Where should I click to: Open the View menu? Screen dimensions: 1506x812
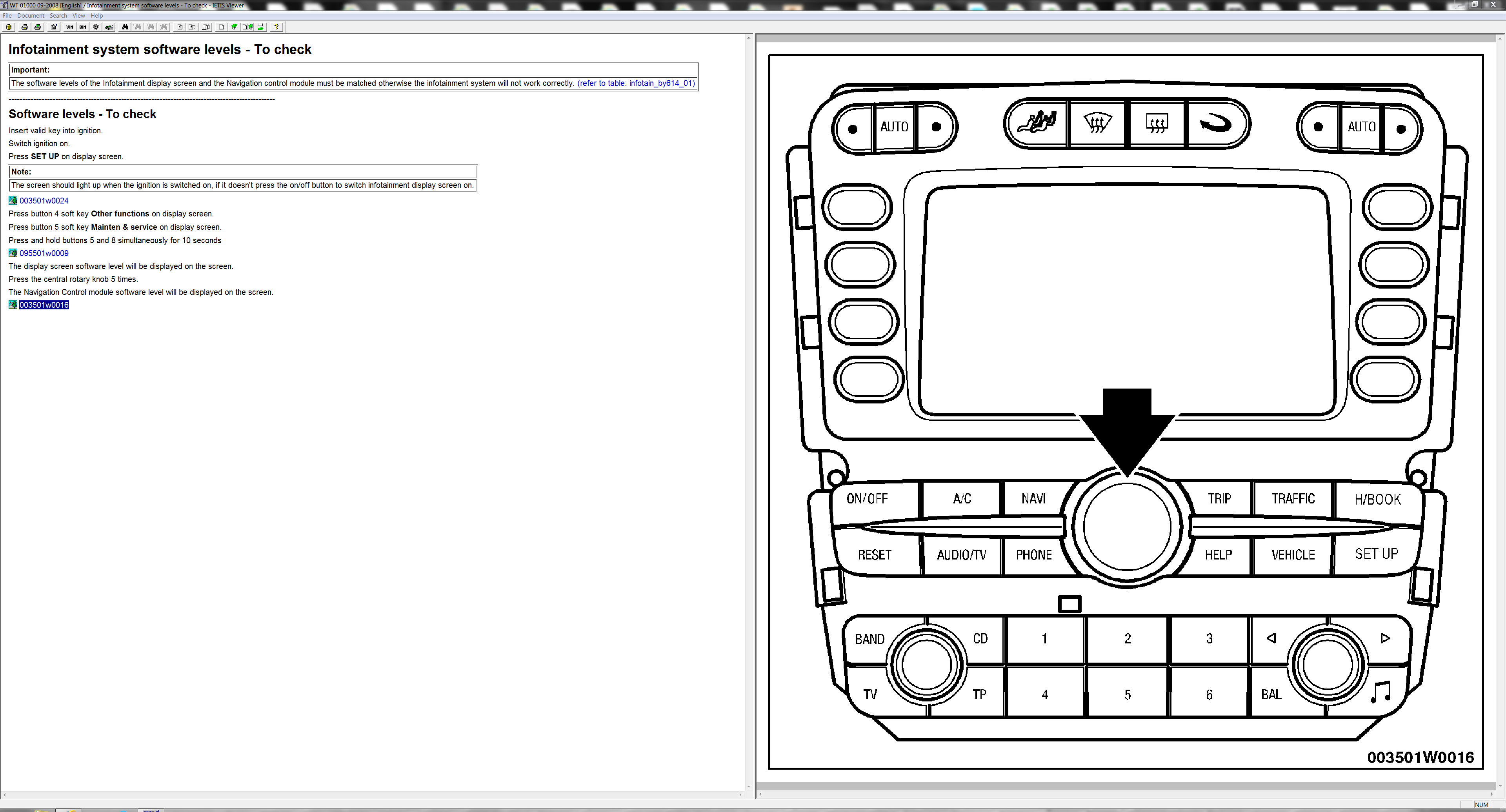tap(78, 16)
